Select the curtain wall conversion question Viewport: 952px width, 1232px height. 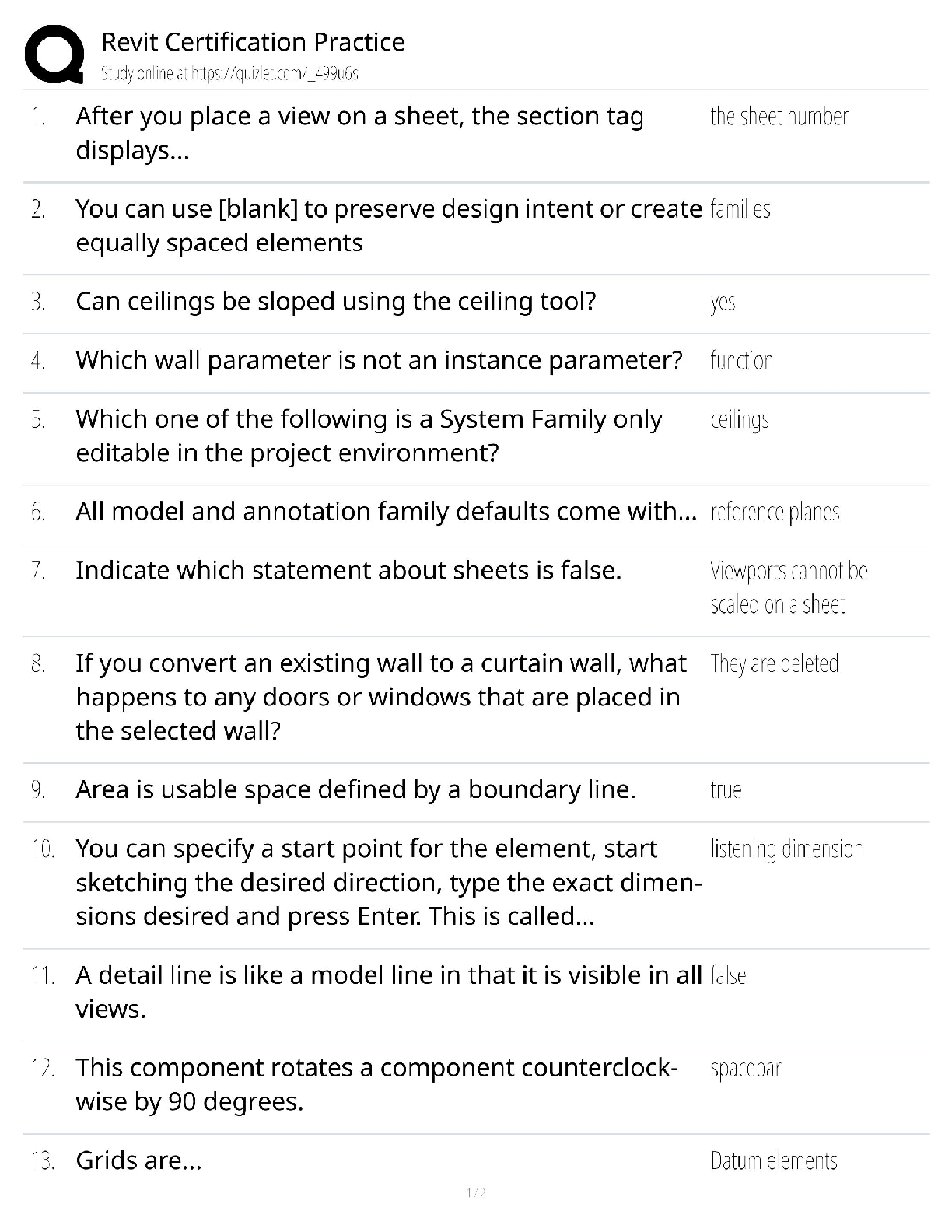pyautogui.click(x=381, y=697)
